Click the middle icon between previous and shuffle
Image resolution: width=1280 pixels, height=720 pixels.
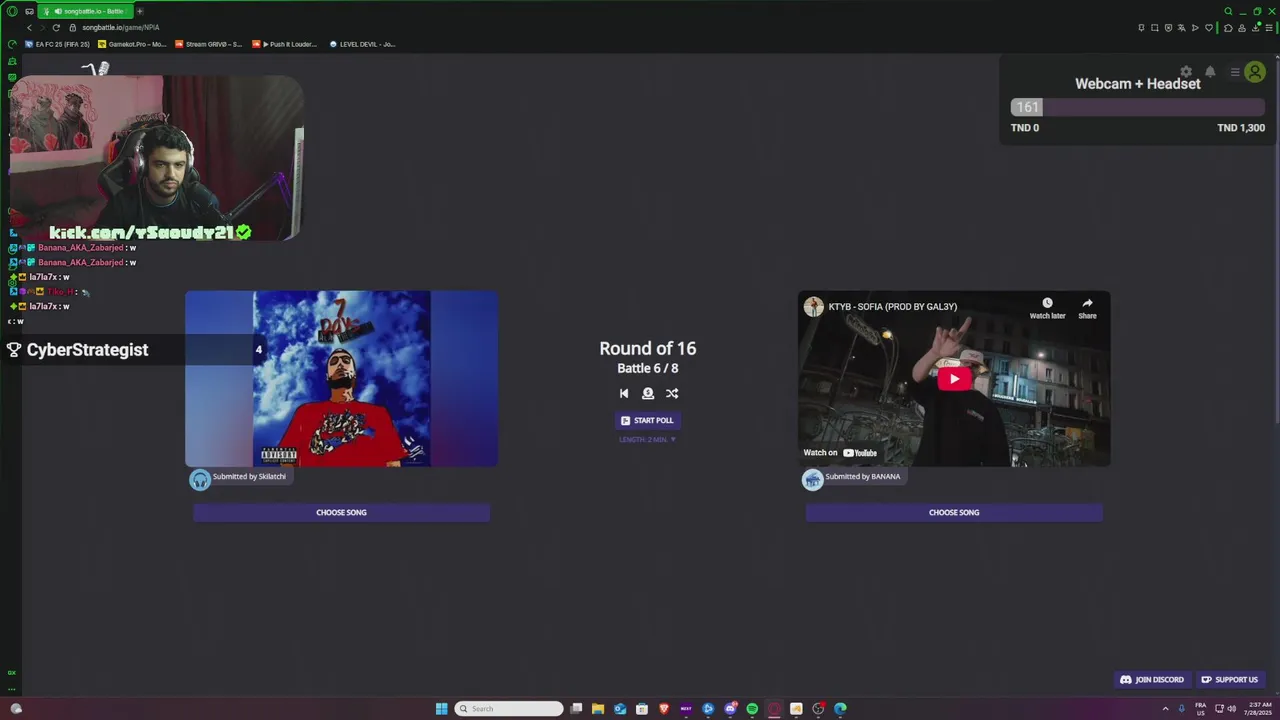coord(648,394)
